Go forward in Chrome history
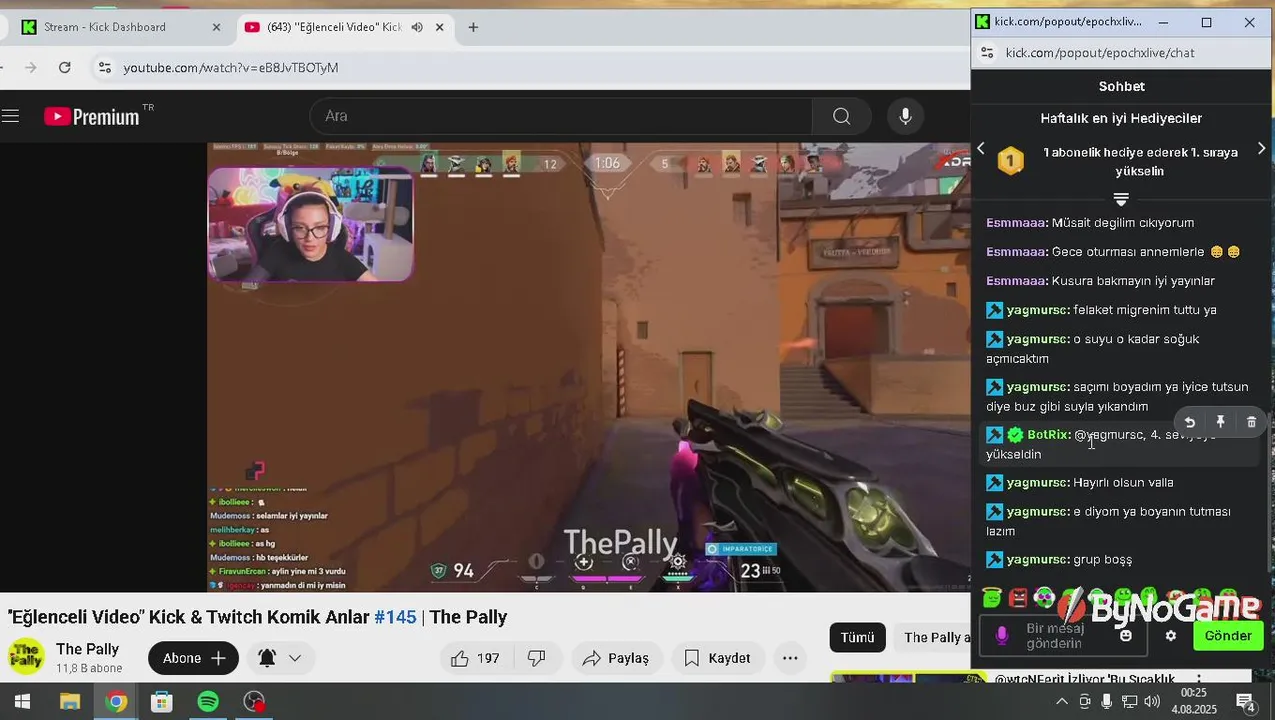Image resolution: width=1275 pixels, height=720 pixels. 30,68
